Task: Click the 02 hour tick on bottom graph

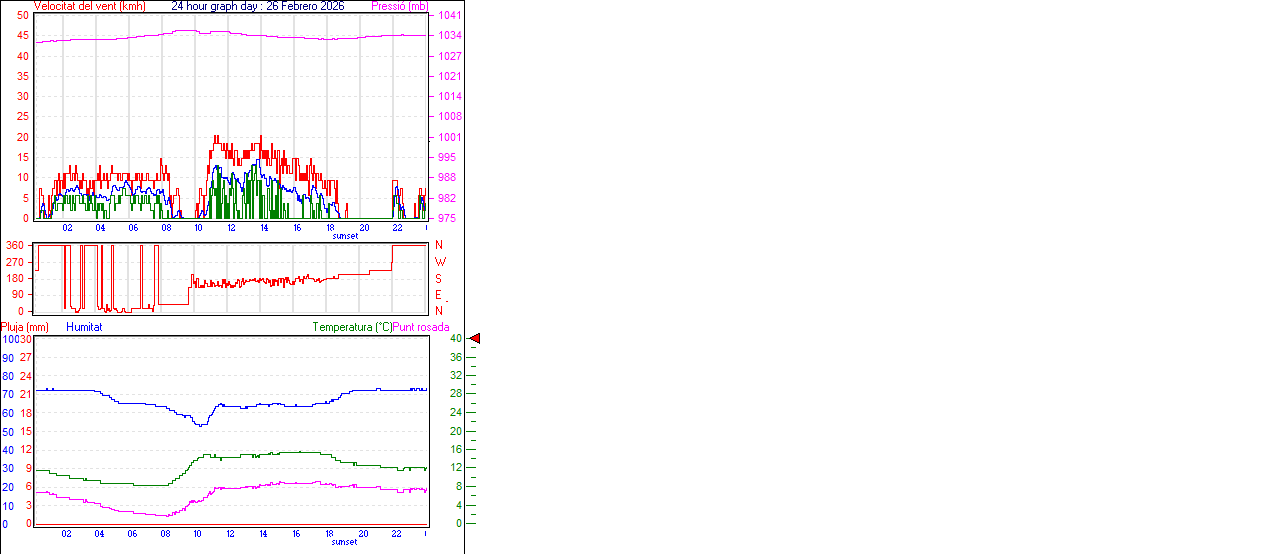Action: 67,534
